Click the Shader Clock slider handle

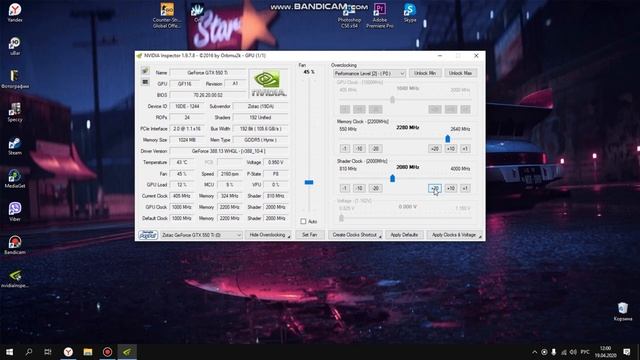(x=392, y=178)
